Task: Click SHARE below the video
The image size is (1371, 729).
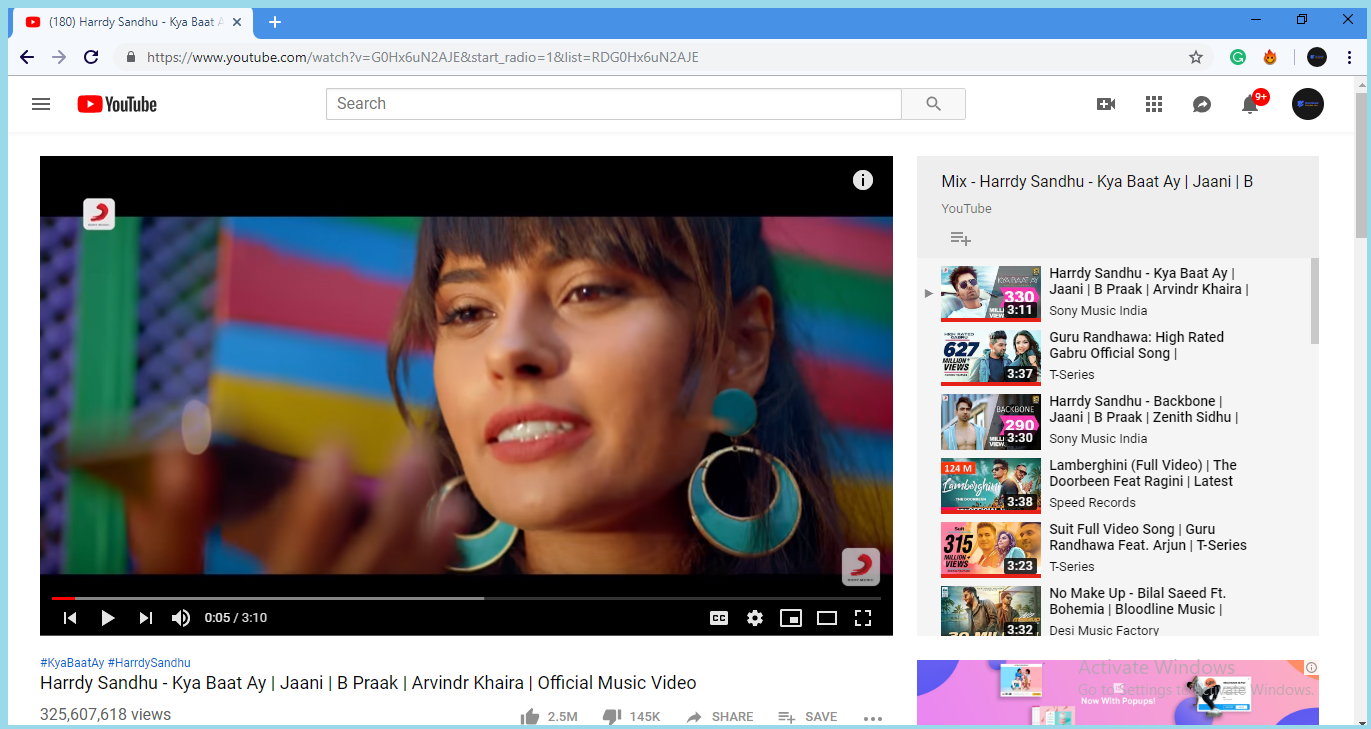Action: (x=731, y=716)
